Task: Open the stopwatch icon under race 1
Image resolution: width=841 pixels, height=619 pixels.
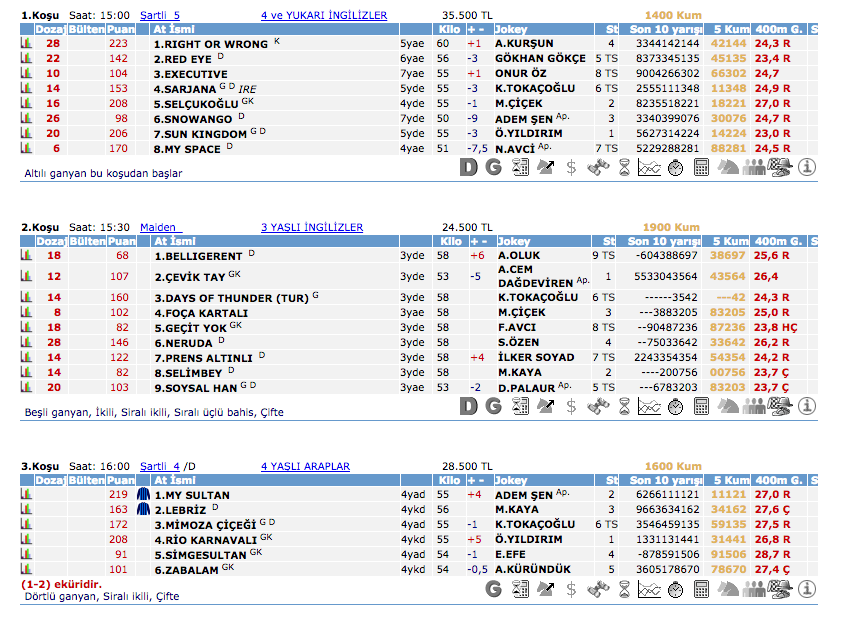Action: click(676, 168)
